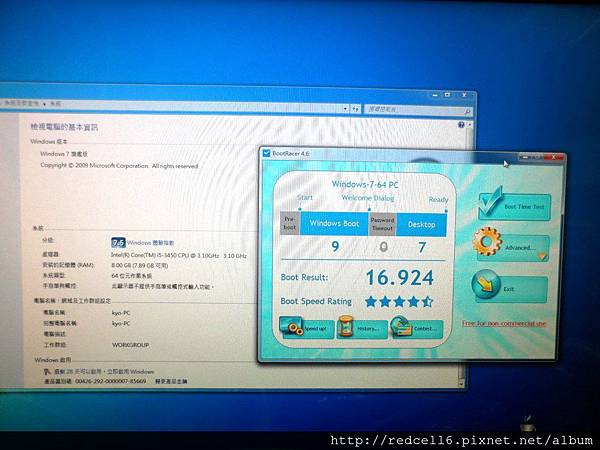
Task: Click the Windows Boot time value 9
Action: point(335,246)
